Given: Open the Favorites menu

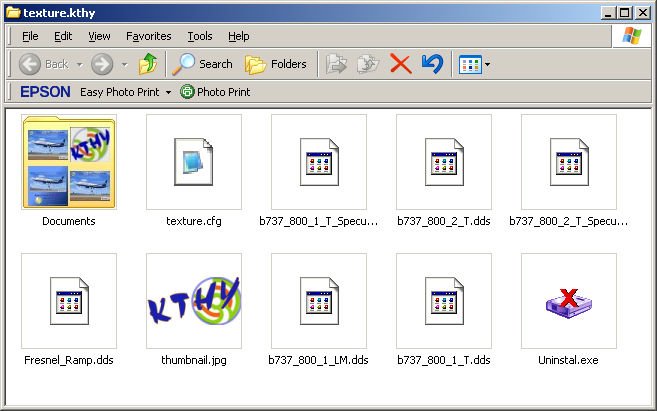Looking at the screenshot, I should [x=149, y=36].
